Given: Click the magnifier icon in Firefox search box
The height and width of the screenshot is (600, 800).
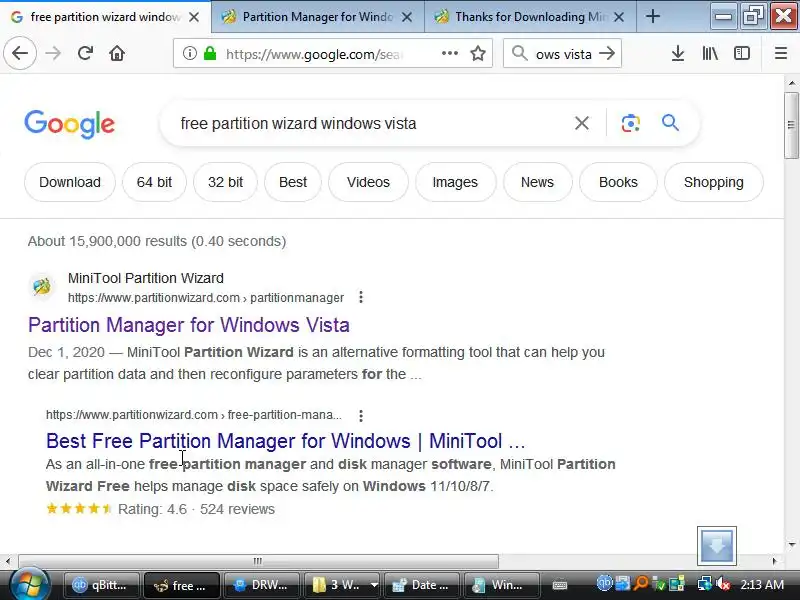Looking at the screenshot, I should pyautogui.click(x=519, y=53).
